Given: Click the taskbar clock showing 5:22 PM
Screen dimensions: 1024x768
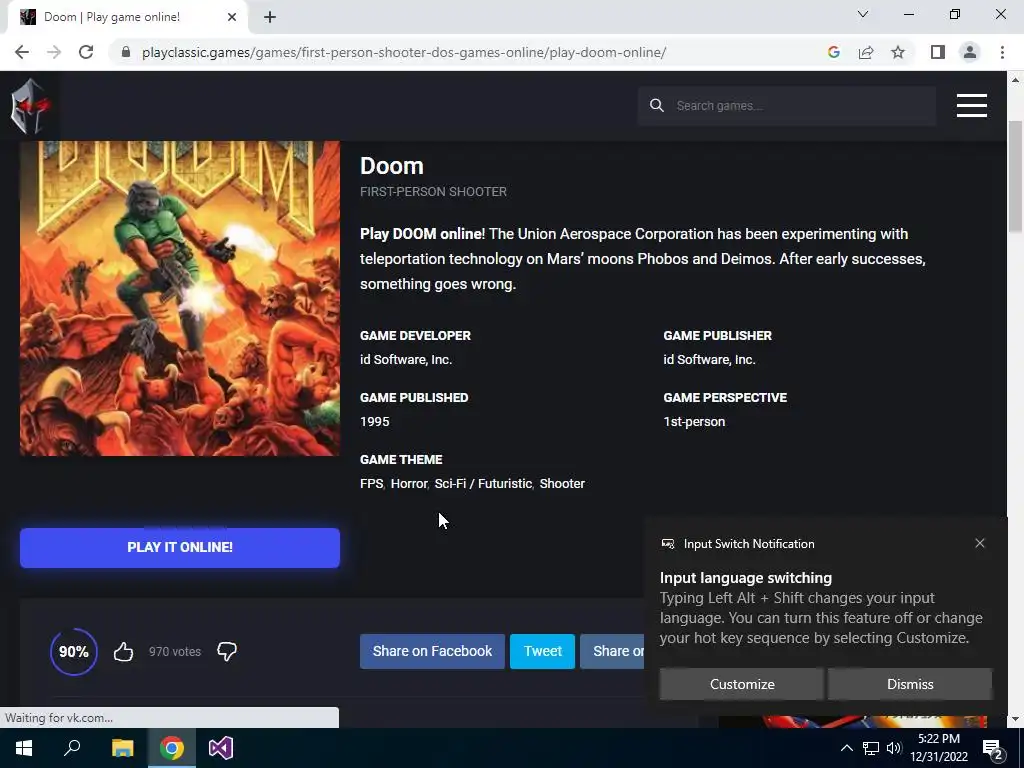Looking at the screenshot, I should point(939,748).
